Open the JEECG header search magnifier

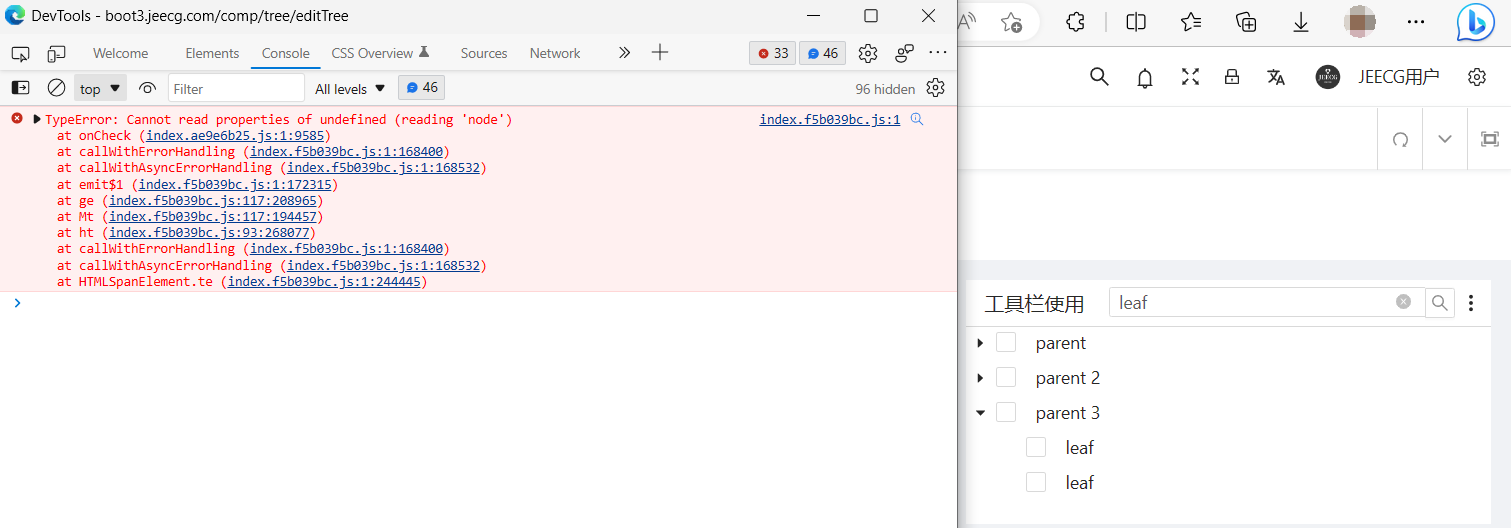click(x=1099, y=77)
